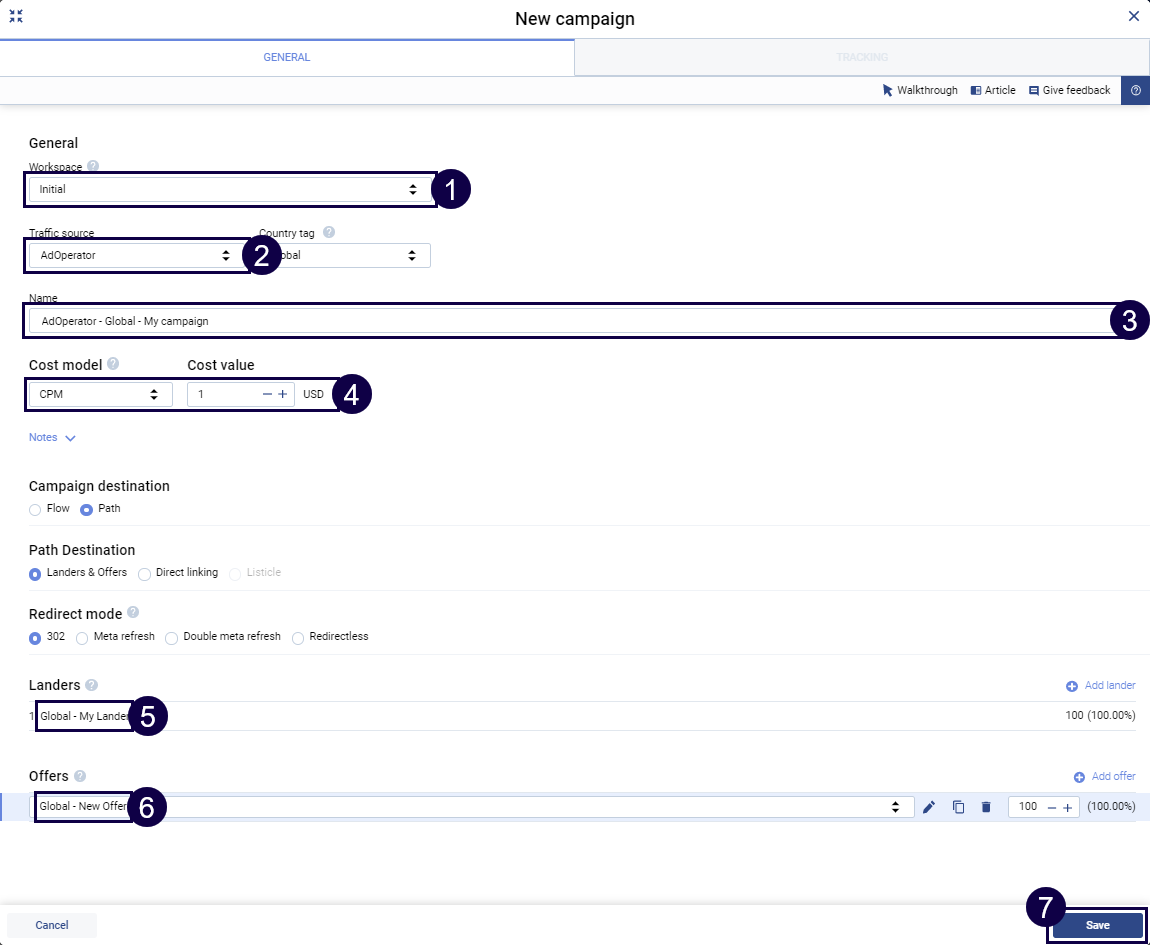Screen dimensions: 1151x945
Task: Open the help question mark button
Action: tap(1135, 90)
